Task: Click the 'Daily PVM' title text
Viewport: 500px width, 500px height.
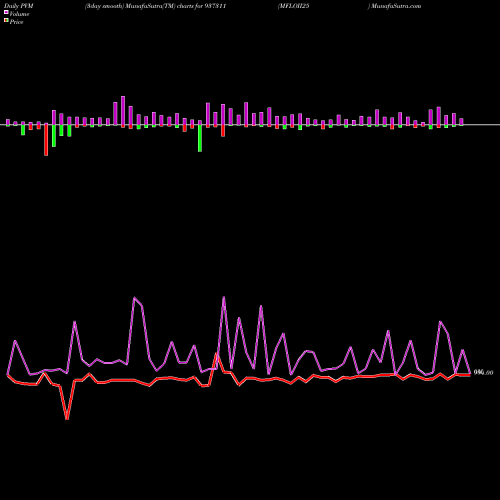Action: click(19, 6)
